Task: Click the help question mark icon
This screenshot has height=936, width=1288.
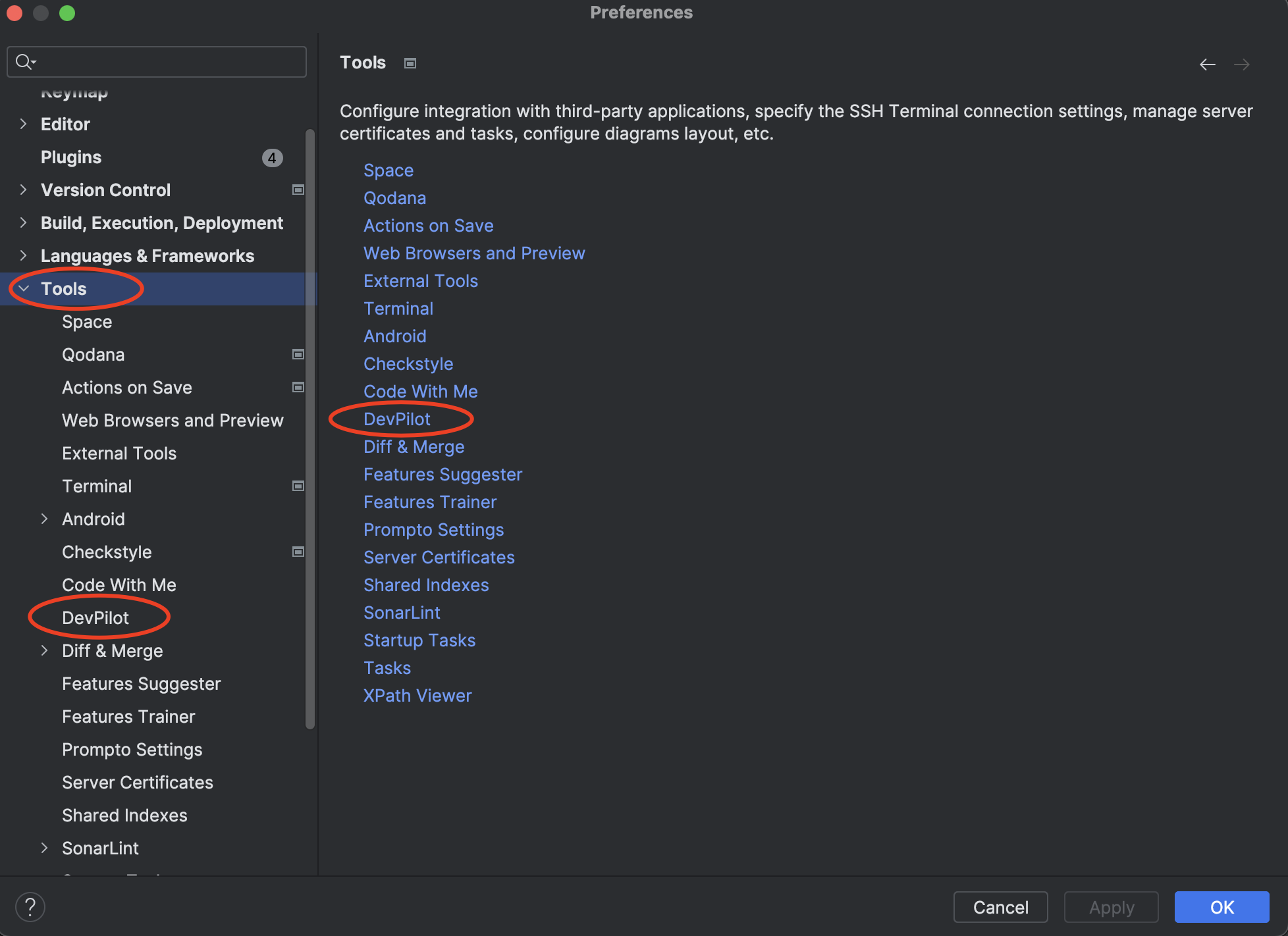Action: pyautogui.click(x=30, y=907)
